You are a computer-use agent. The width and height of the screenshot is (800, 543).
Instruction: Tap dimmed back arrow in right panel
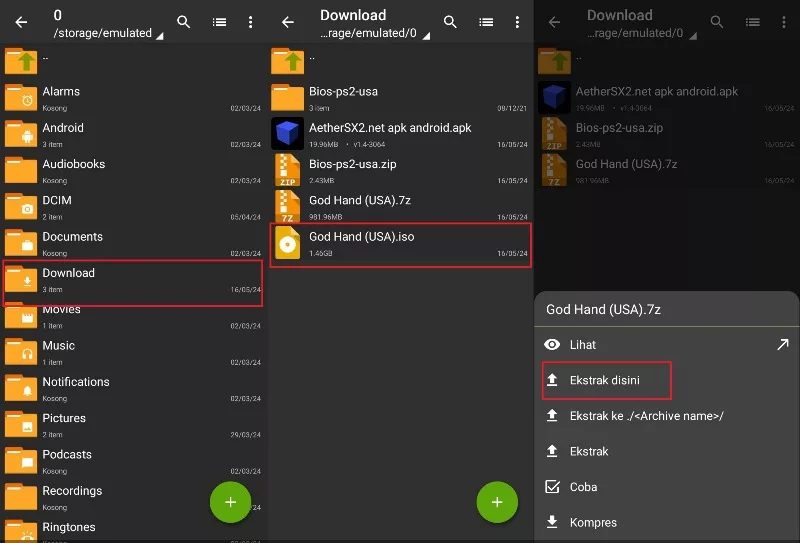pyautogui.click(x=555, y=22)
